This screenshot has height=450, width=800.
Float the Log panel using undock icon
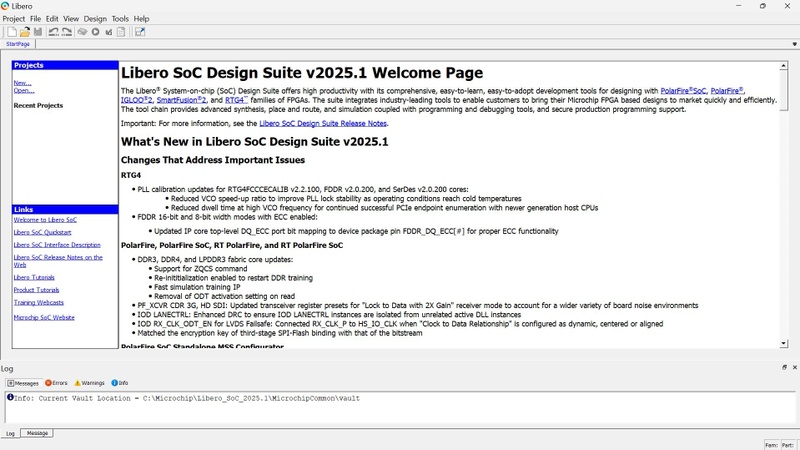click(784, 367)
